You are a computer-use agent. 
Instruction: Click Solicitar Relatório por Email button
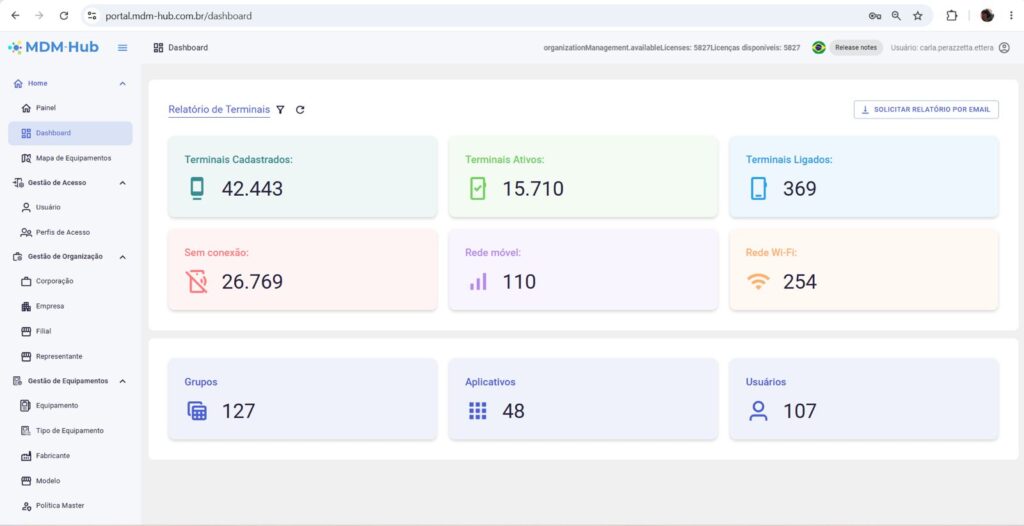pos(926,110)
